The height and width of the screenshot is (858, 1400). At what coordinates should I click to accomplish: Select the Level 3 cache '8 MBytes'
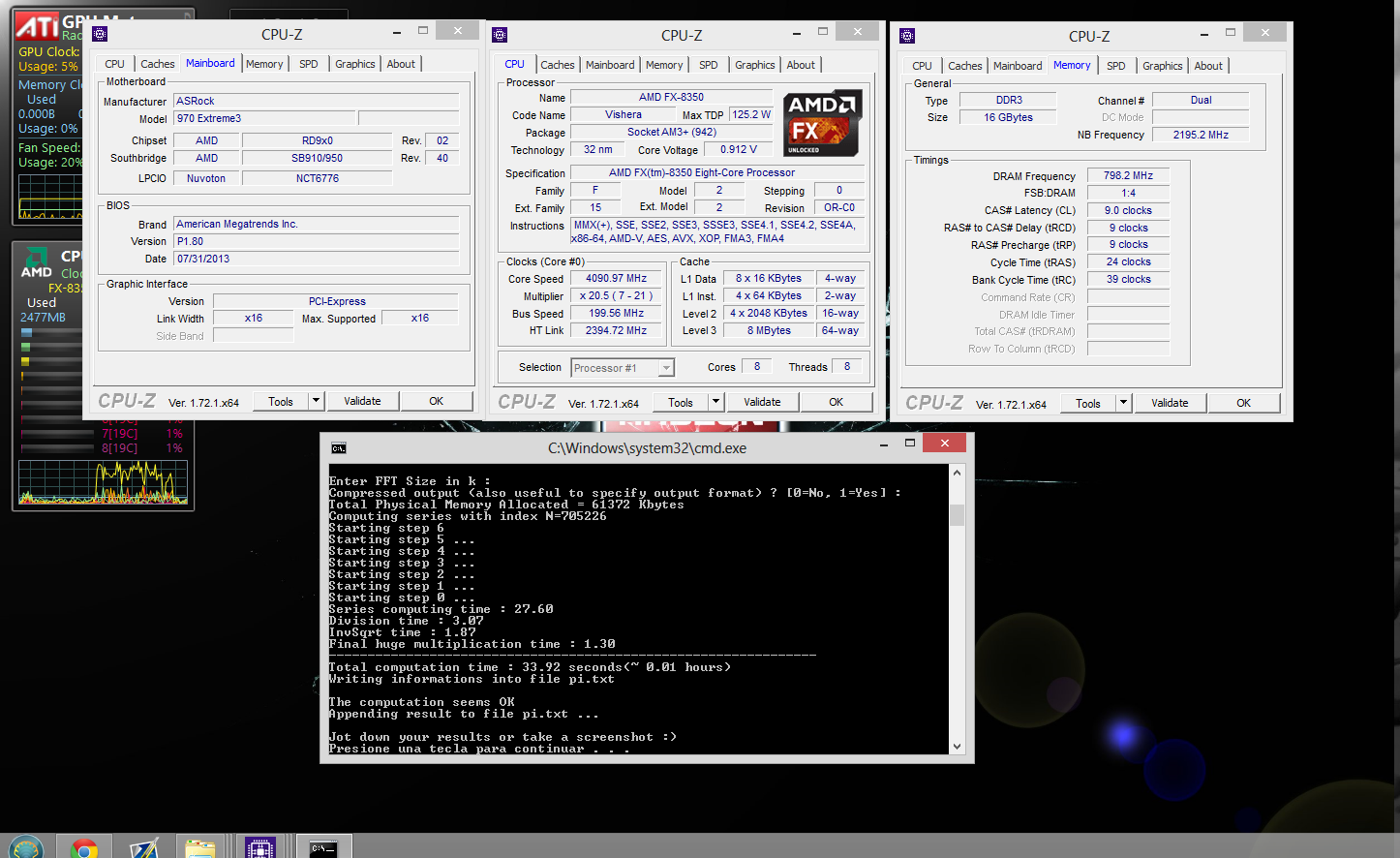coord(769,330)
